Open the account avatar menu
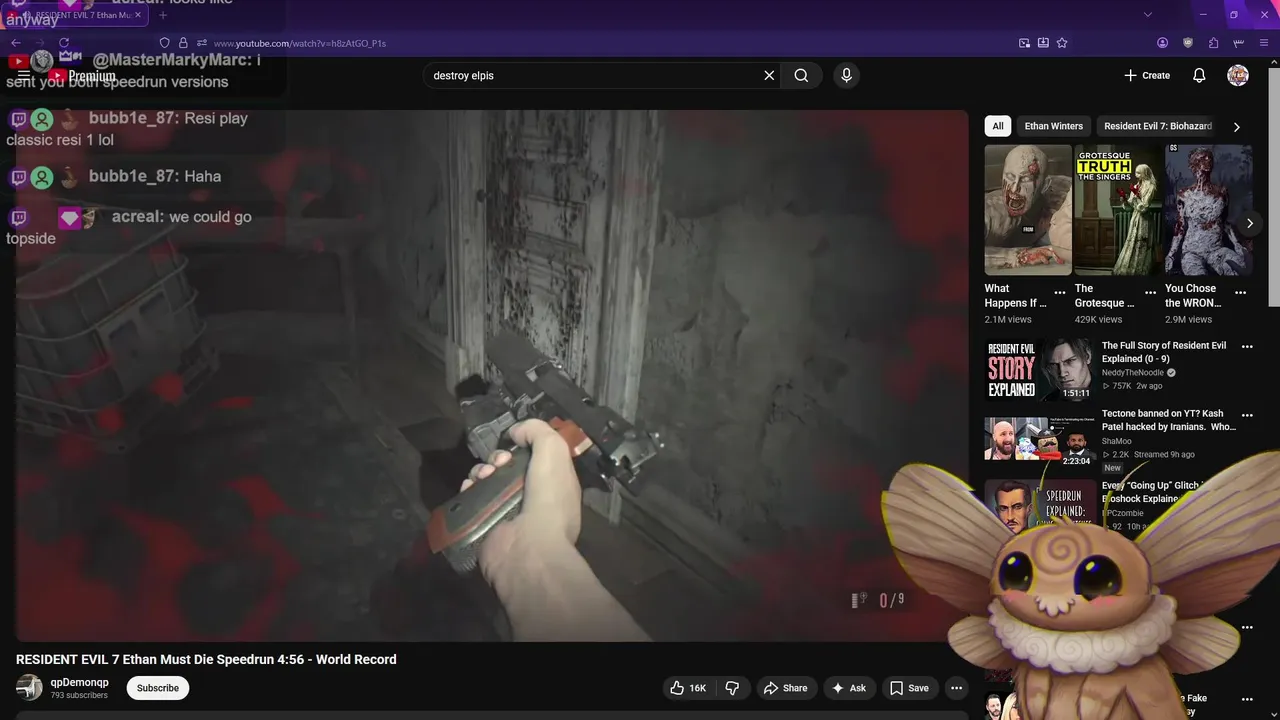Image resolution: width=1280 pixels, height=720 pixels. [1238, 75]
